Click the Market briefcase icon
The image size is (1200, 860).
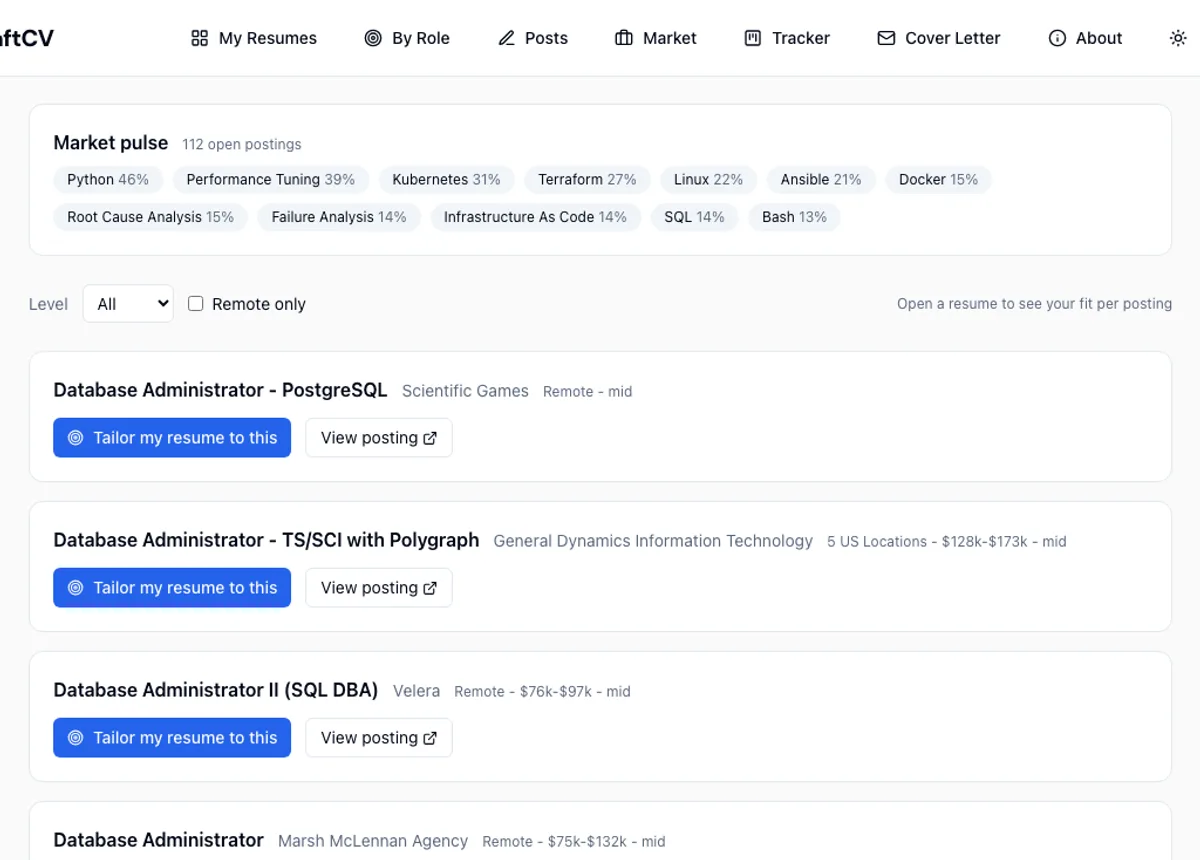pos(624,38)
